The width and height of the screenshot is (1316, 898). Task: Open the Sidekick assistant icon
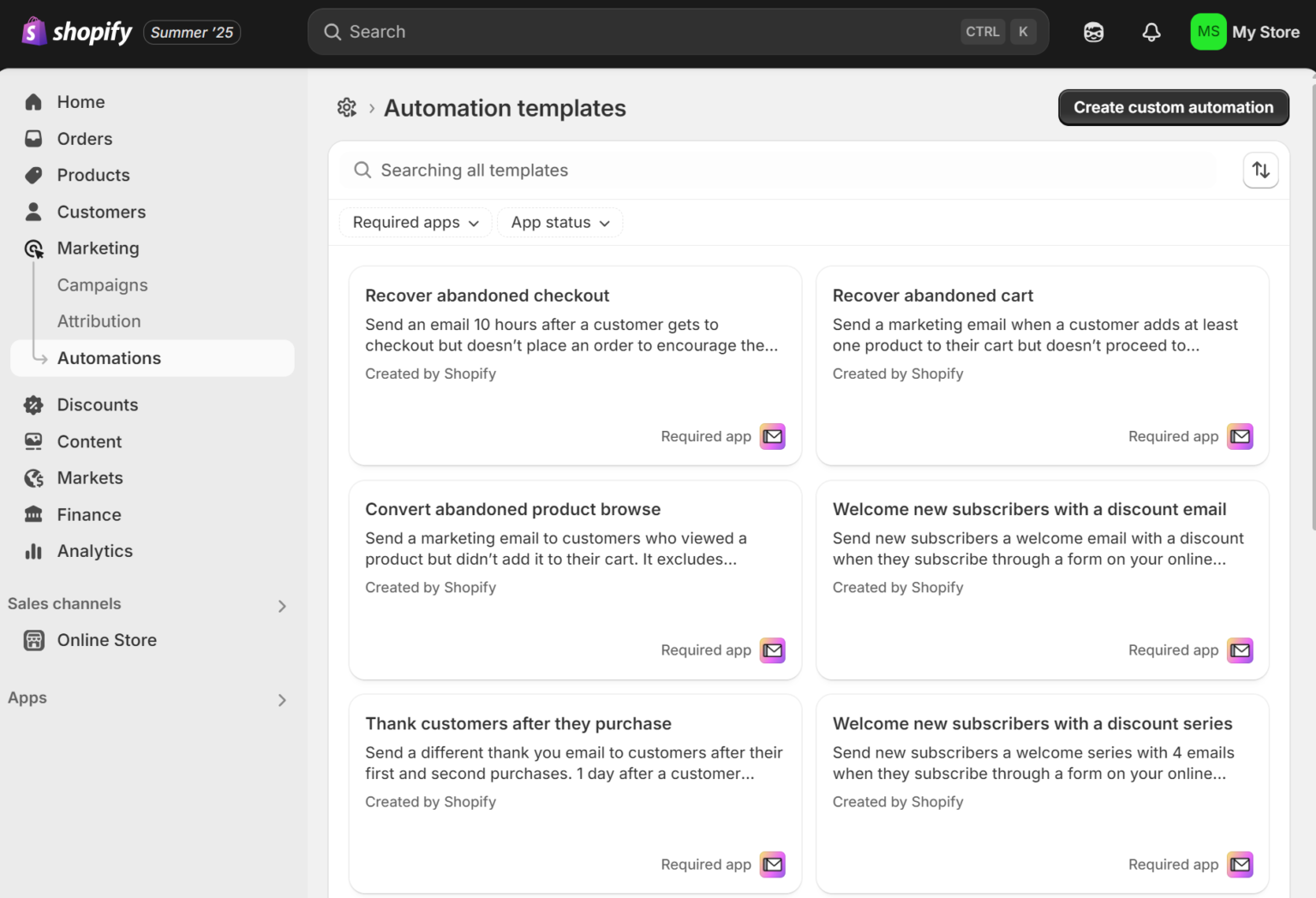[1093, 33]
